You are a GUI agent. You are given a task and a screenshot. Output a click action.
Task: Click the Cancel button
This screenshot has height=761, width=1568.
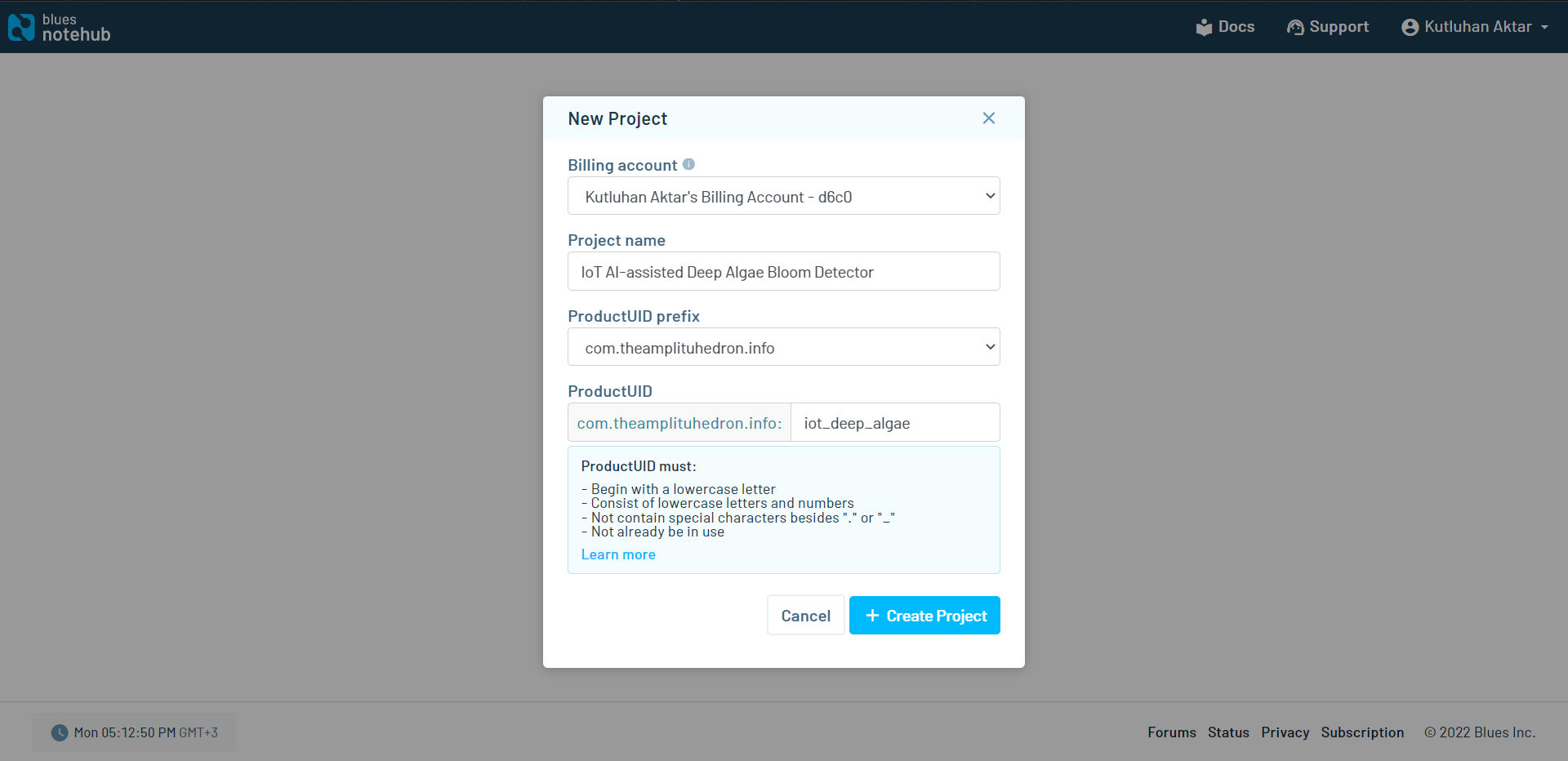tap(805, 616)
